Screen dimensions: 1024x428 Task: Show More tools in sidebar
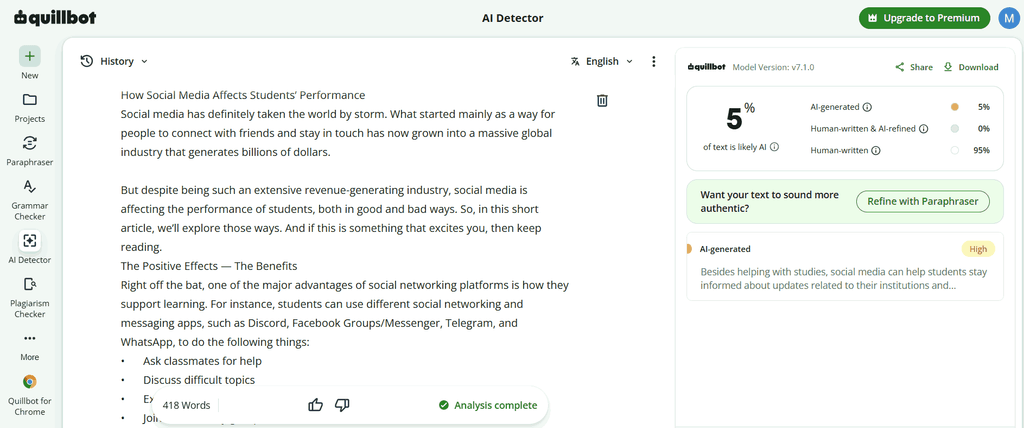click(29, 346)
